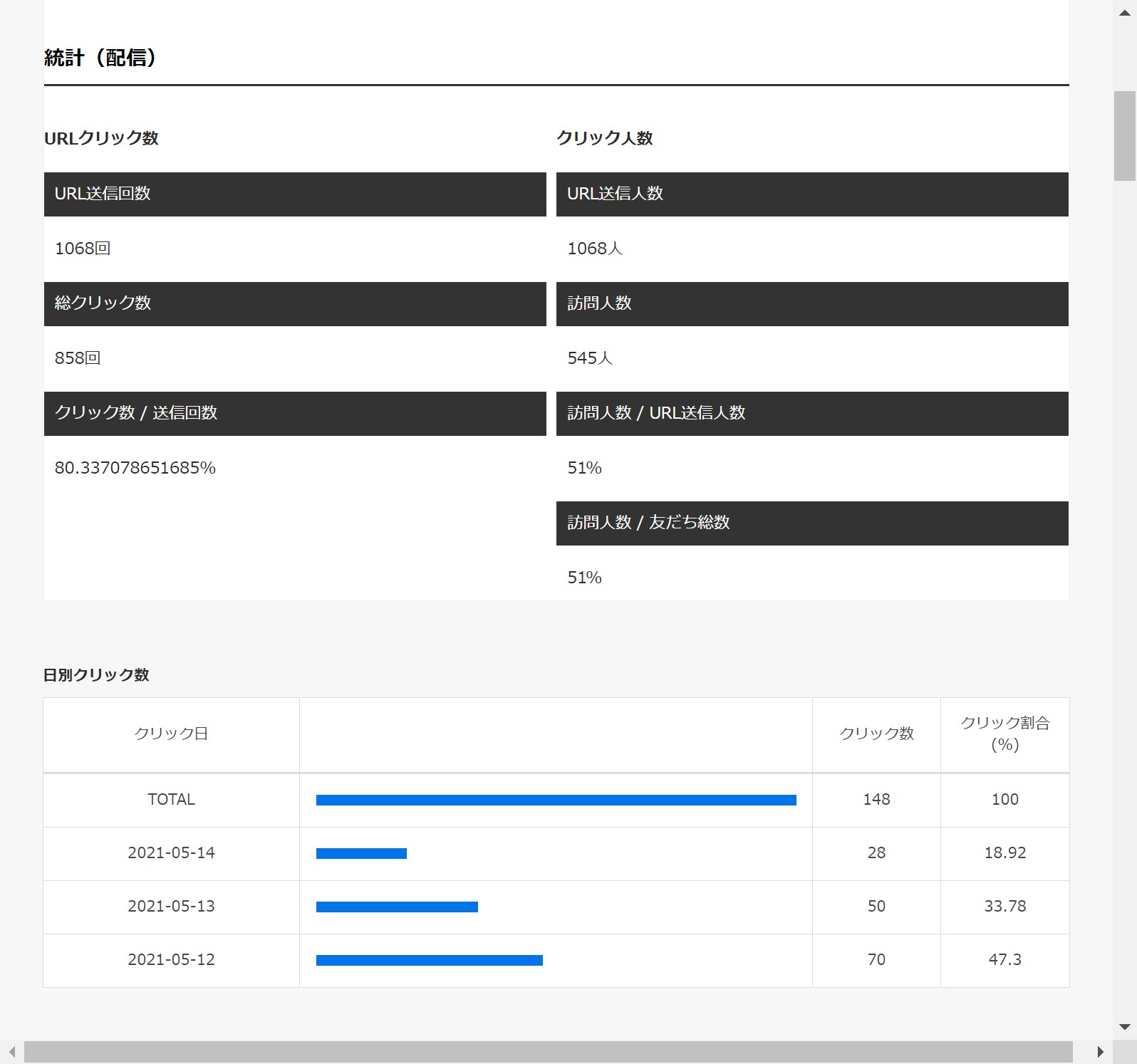Select the 訪問人数 / URL送信人数 header
The width and height of the screenshot is (1137, 1064).
(x=812, y=413)
